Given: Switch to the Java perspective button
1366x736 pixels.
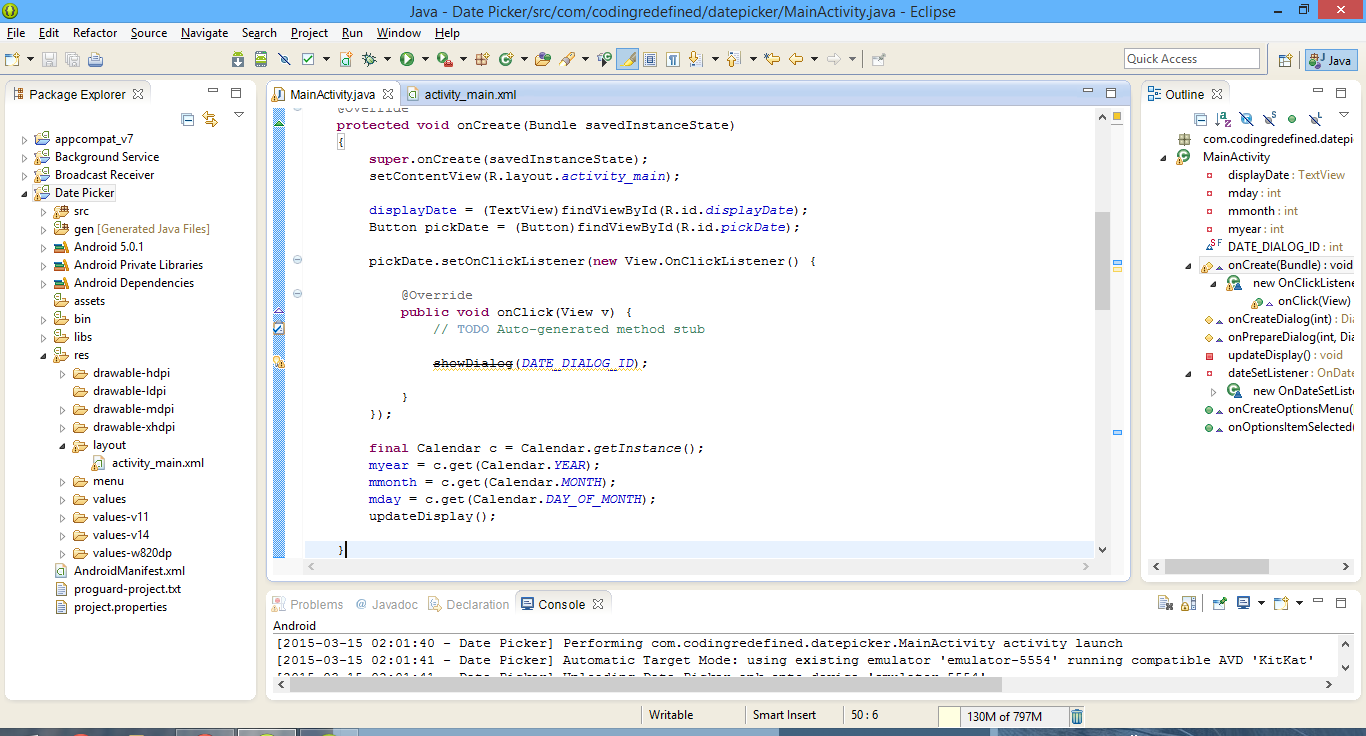Looking at the screenshot, I should pyautogui.click(x=1330, y=60).
